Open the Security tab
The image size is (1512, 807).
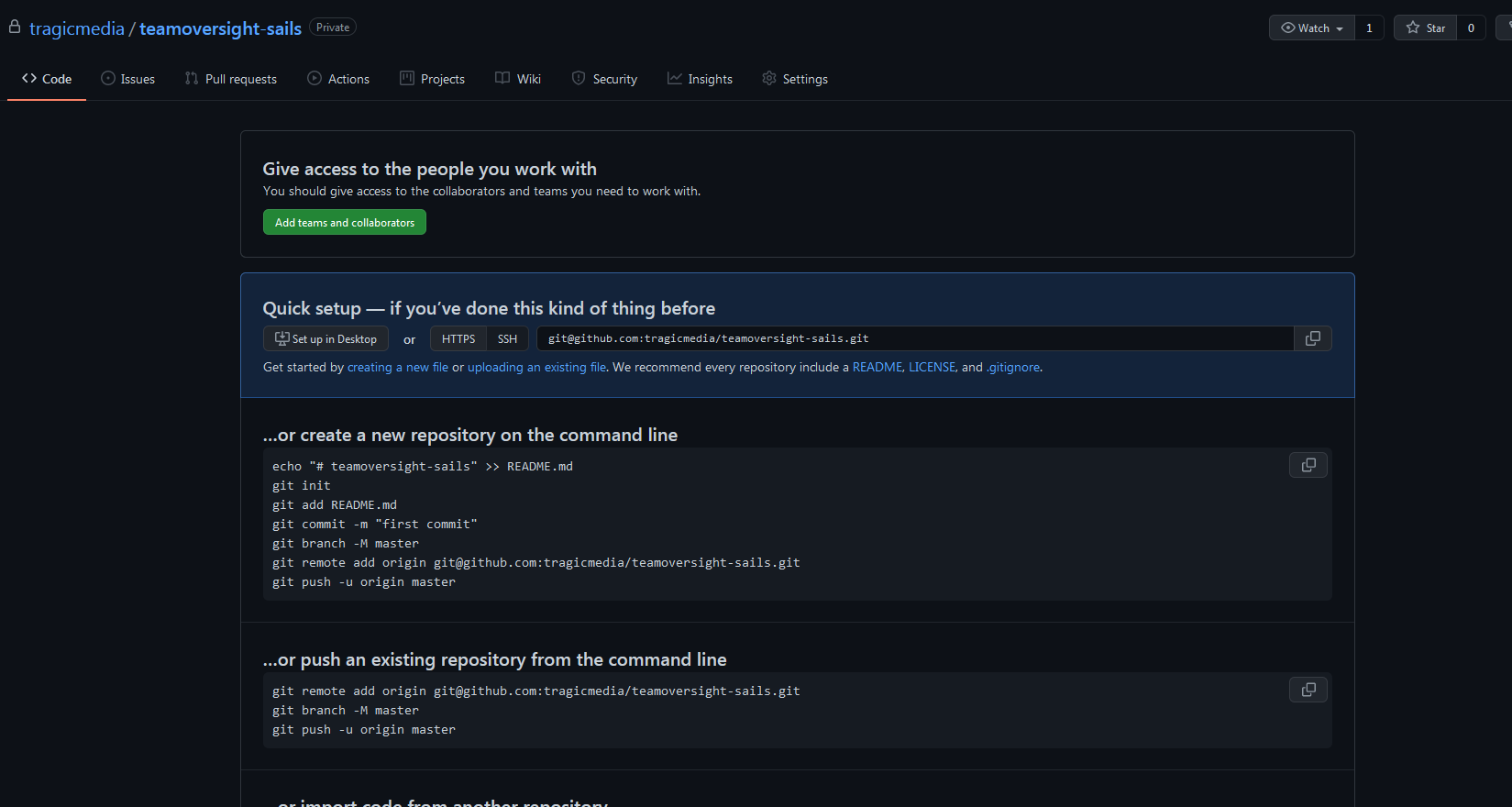[x=604, y=79]
